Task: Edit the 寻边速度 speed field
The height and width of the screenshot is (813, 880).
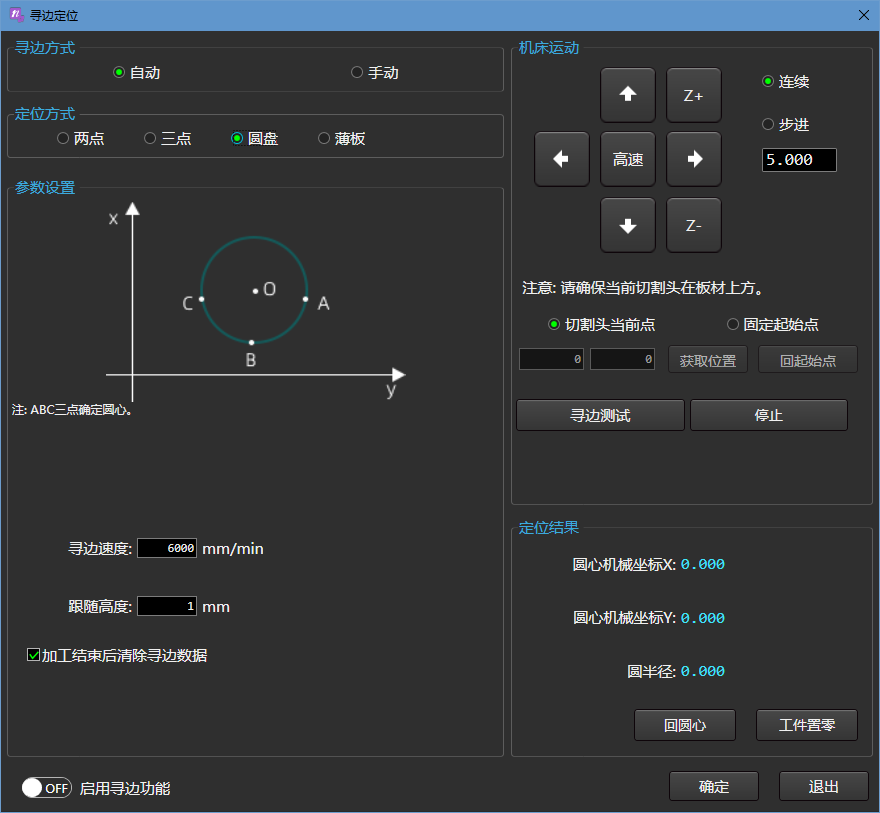Action: click(167, 548)
